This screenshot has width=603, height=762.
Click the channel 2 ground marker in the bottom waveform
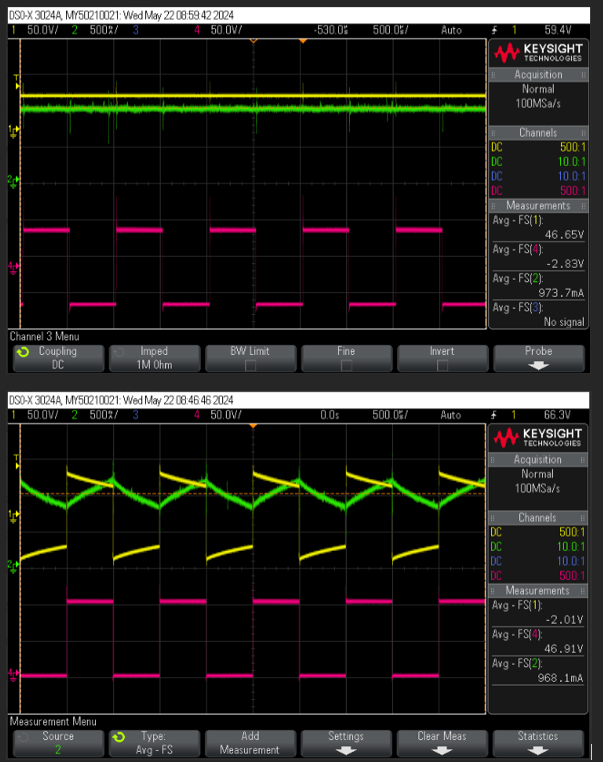(13, 565)
